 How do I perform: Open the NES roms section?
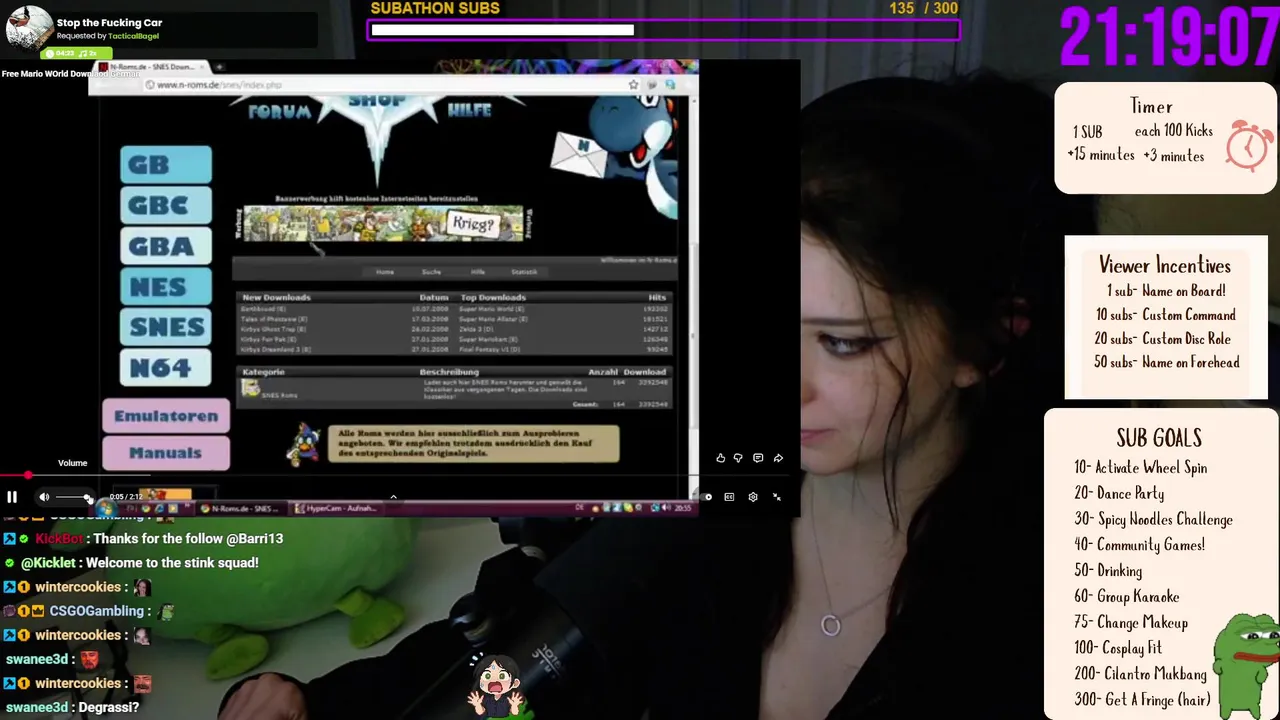[x=166, y=287]
